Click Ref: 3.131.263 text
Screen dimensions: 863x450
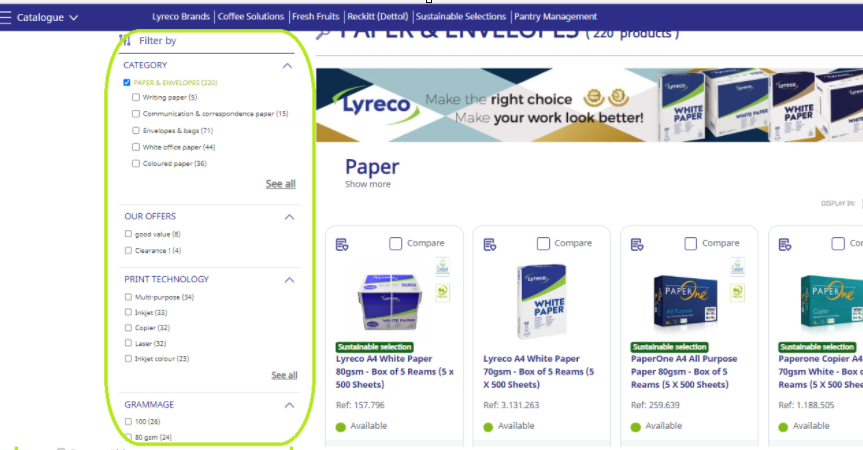511,405
